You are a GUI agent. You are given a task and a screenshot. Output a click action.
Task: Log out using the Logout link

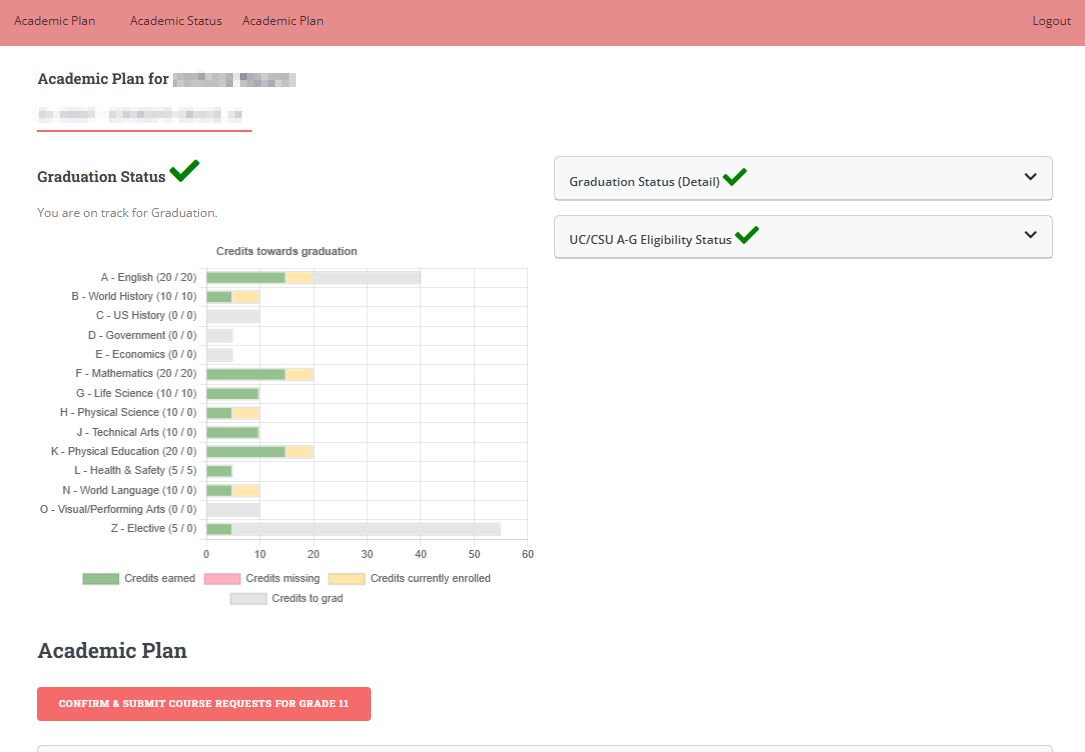tap(1051, 21)
